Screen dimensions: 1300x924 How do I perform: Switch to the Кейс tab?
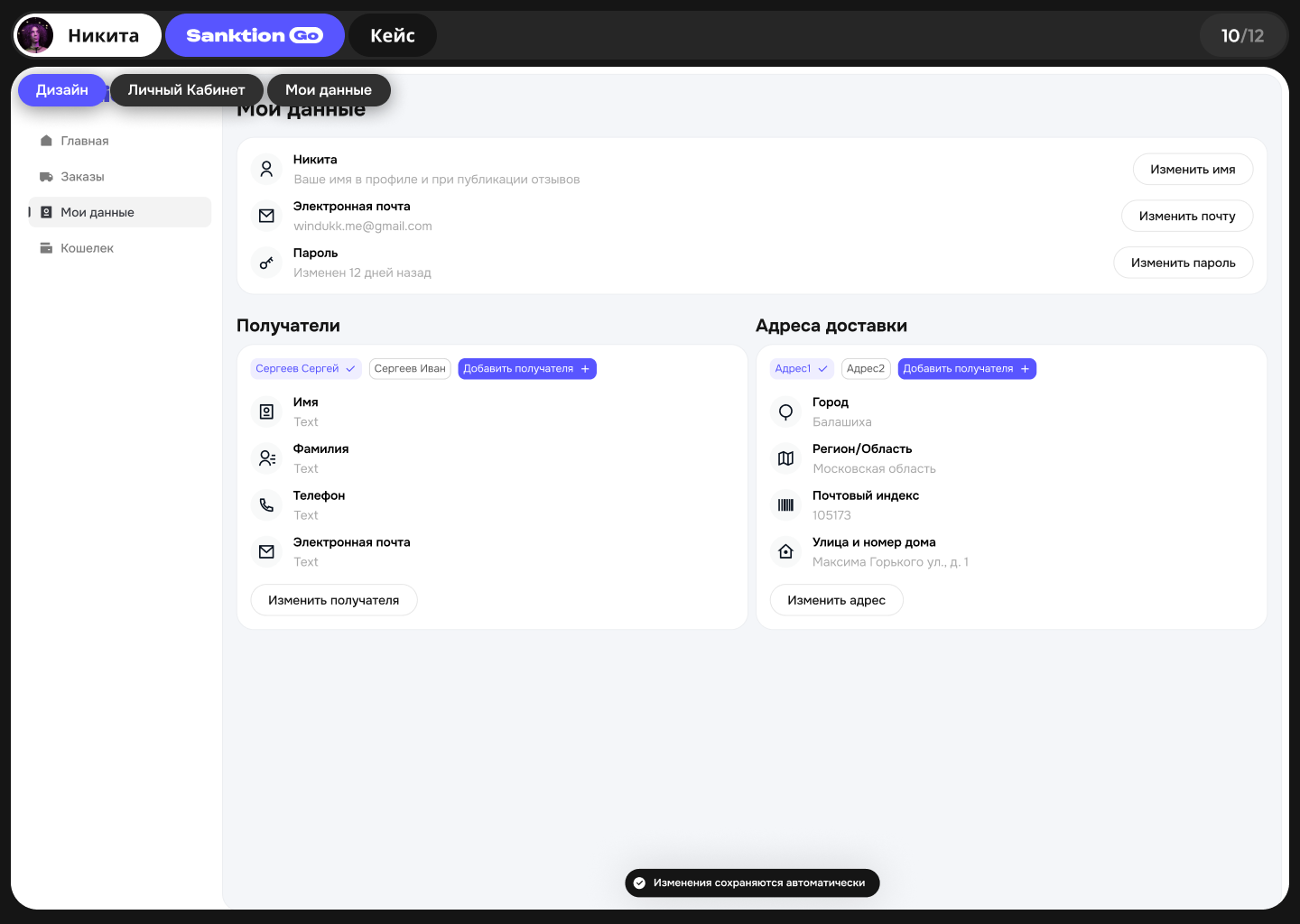point(392,35)
